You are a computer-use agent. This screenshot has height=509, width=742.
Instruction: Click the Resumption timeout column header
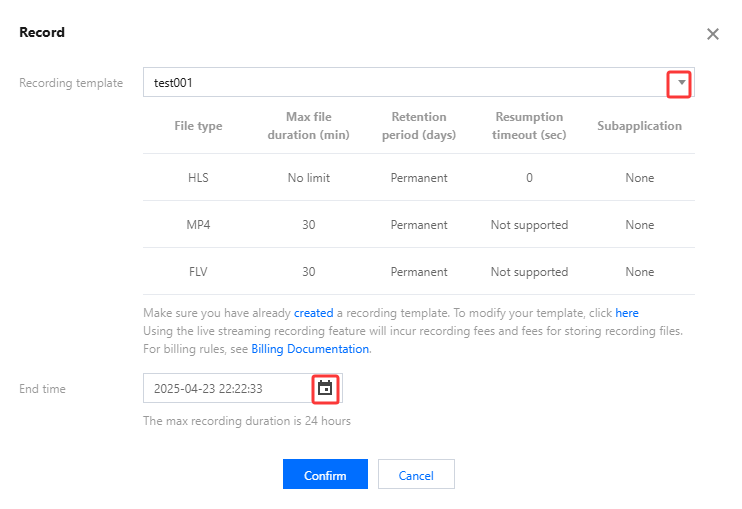[x=529, y=126]
